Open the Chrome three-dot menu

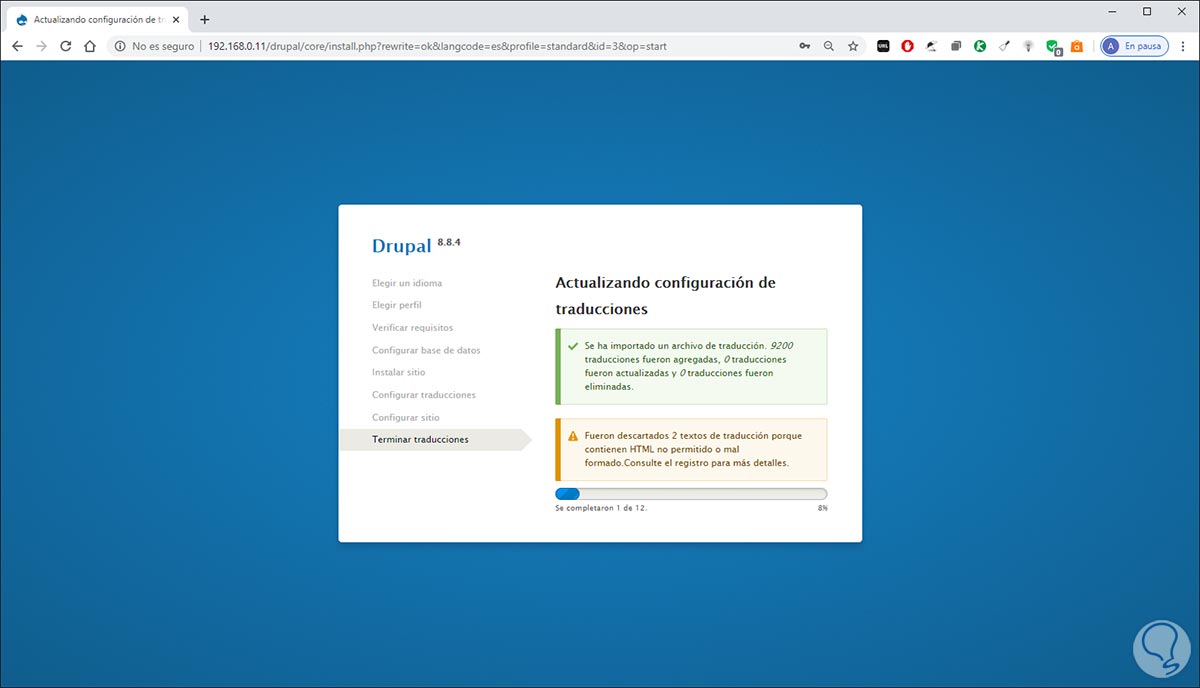[x=1184, y=46]
